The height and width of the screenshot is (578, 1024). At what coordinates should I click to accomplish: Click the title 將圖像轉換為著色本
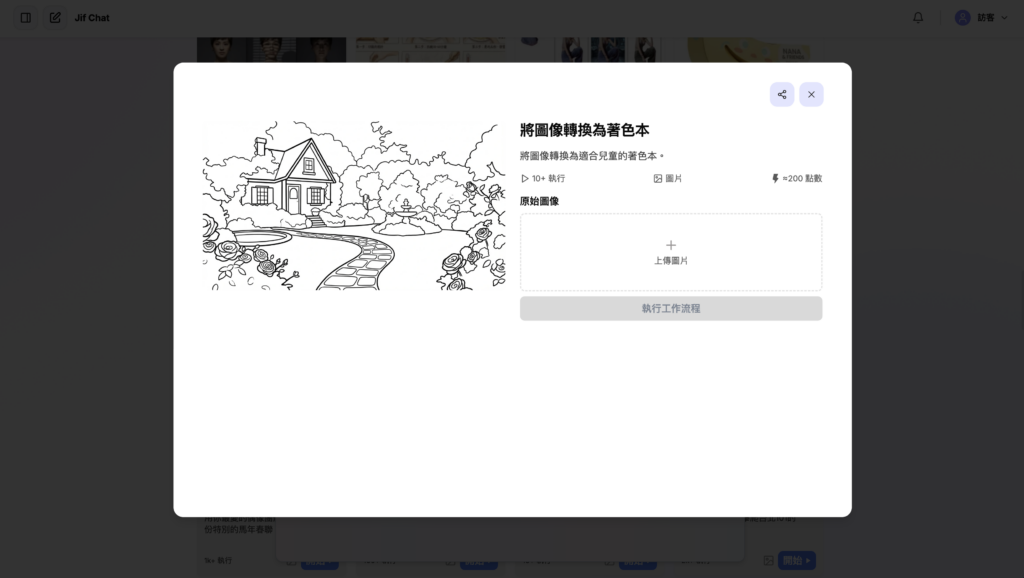point(584,130)
